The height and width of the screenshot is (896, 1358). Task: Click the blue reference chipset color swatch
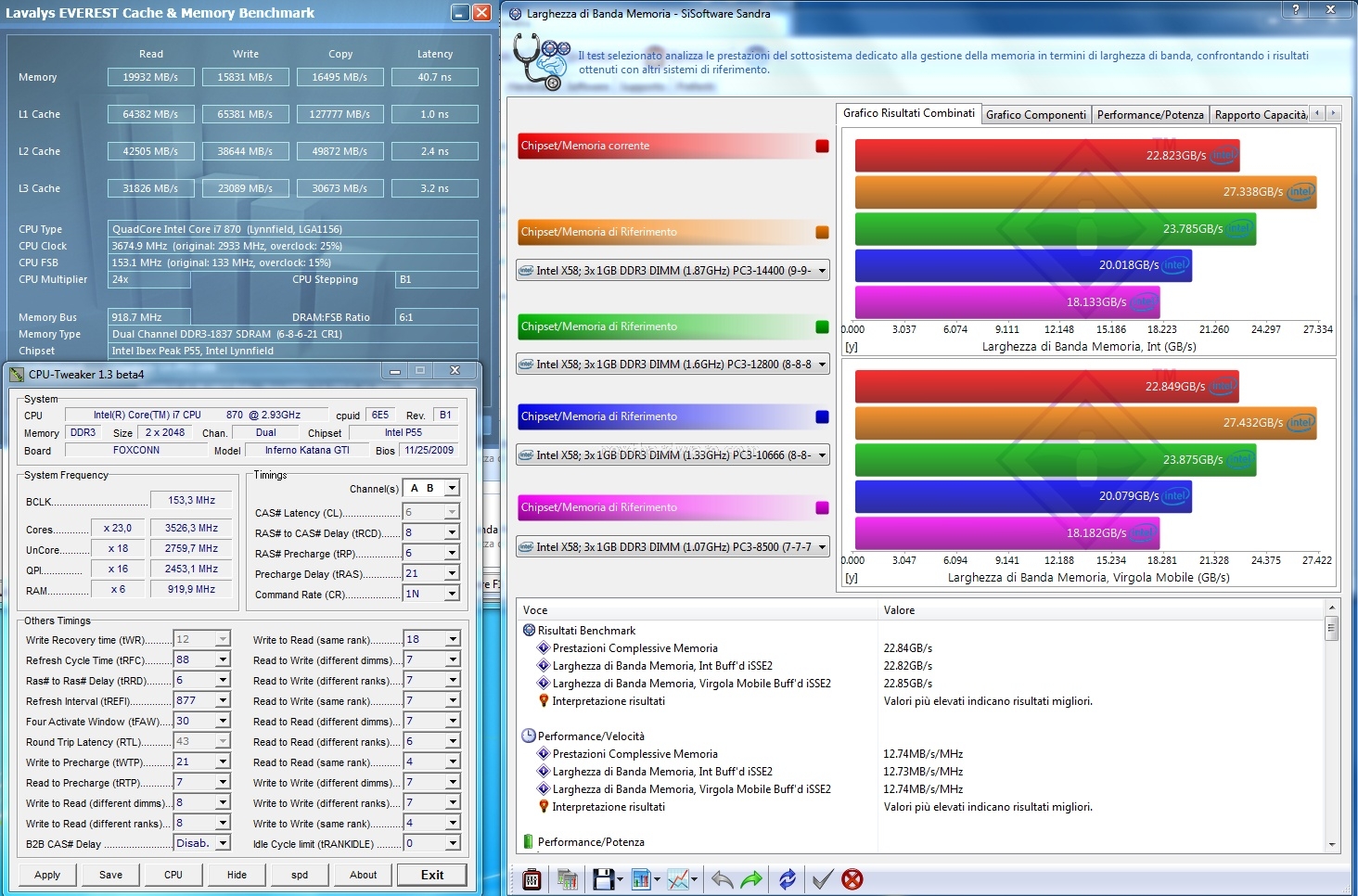pos(822,416)
